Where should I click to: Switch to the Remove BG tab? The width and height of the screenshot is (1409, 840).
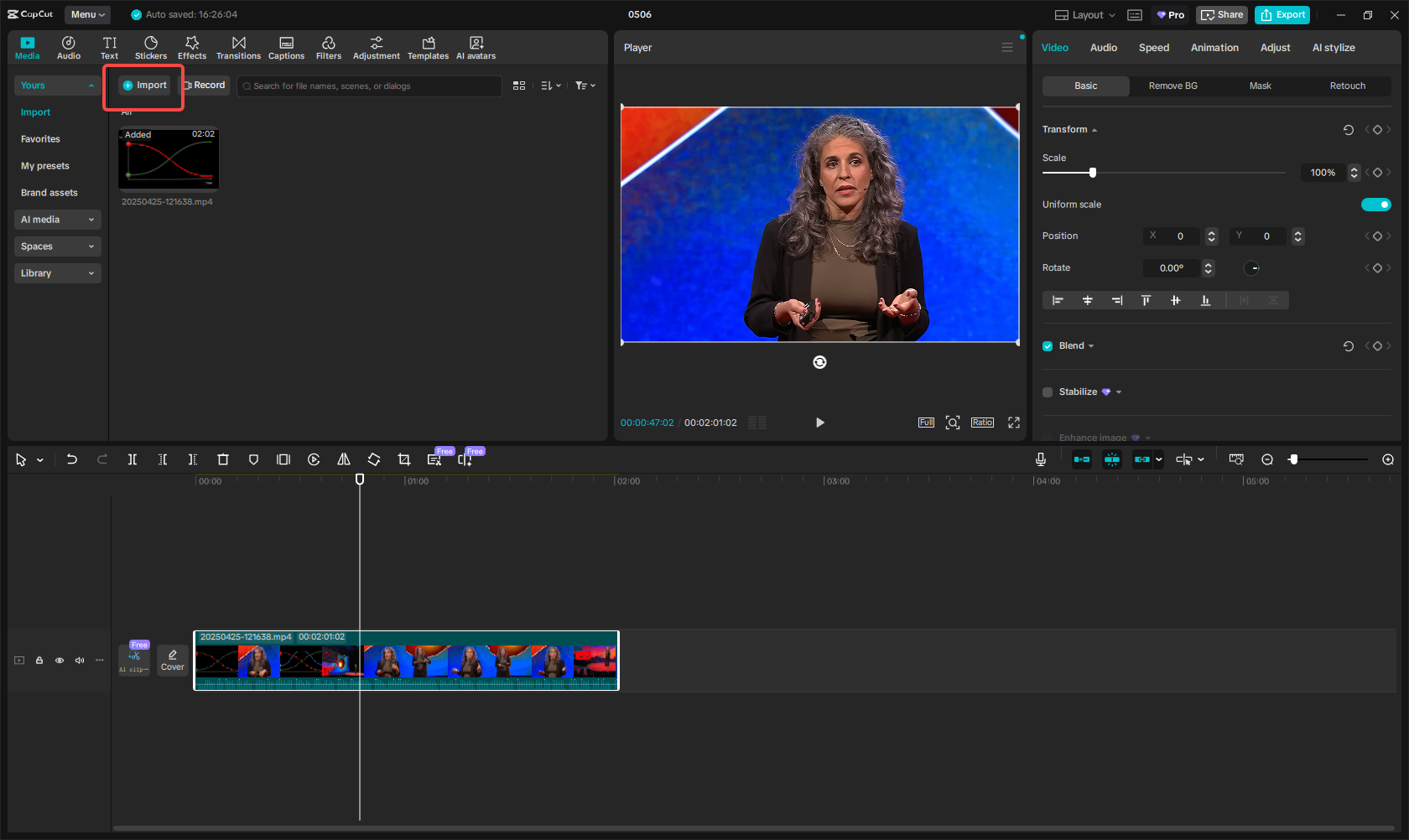coord(1172,86)
